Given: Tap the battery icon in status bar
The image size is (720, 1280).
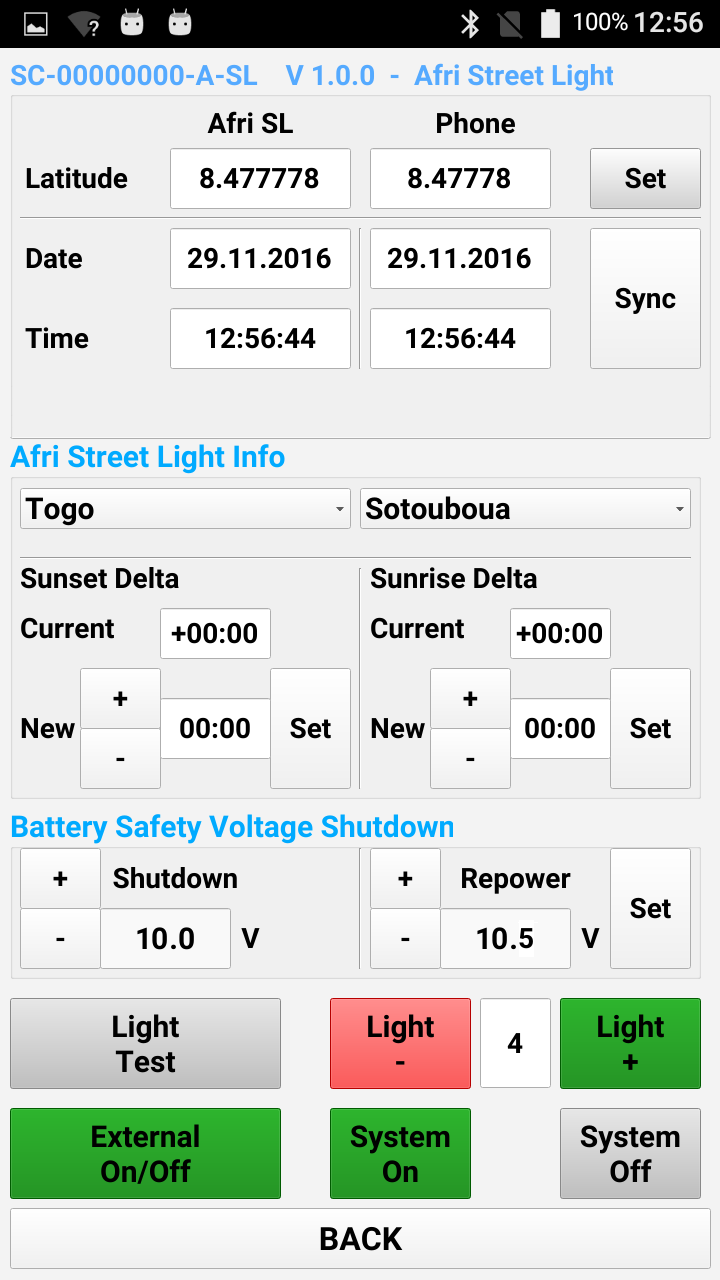Looking at the screenshot, I should (550, 23).
